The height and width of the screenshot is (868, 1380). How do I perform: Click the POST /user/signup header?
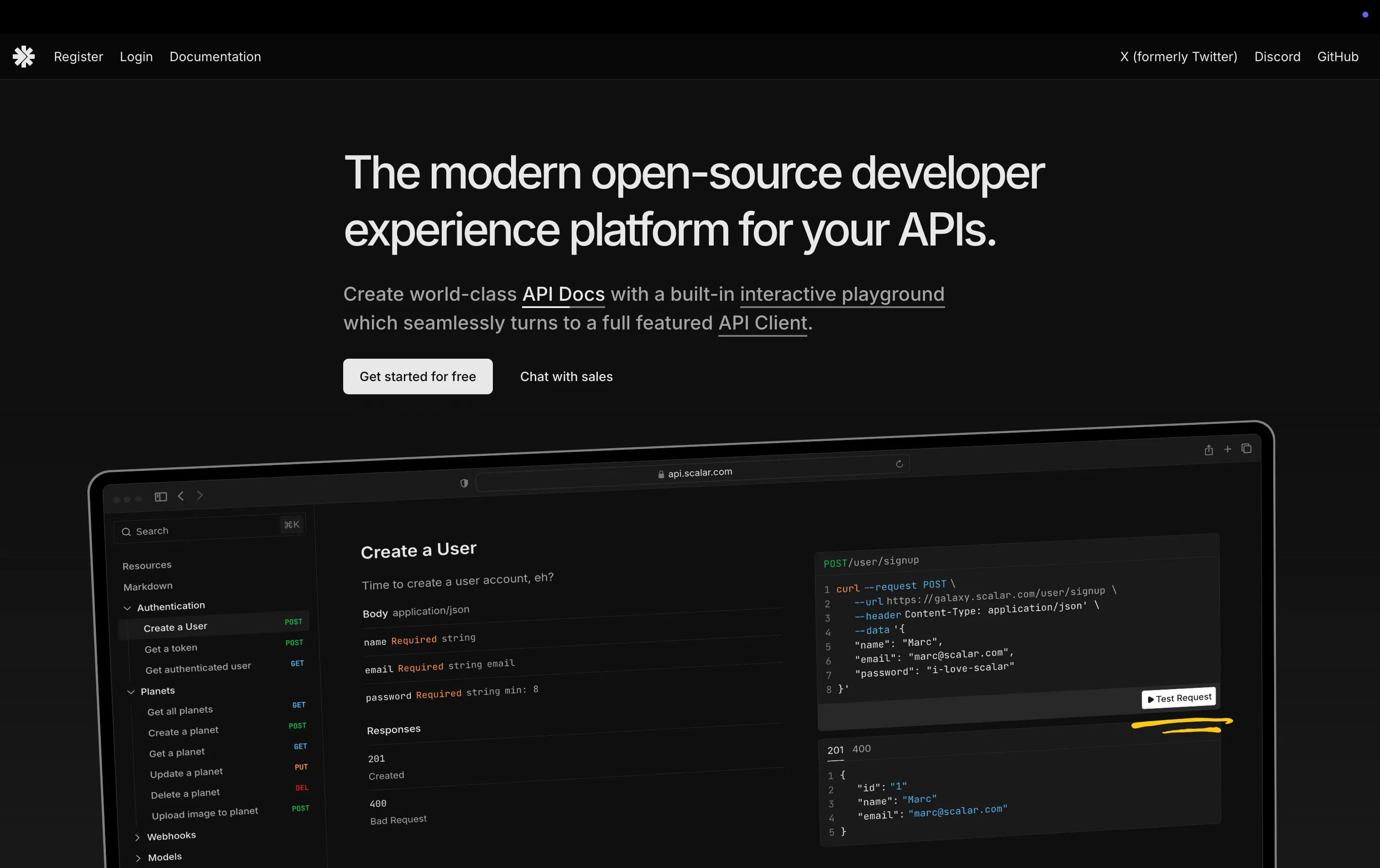pos(871,562)
